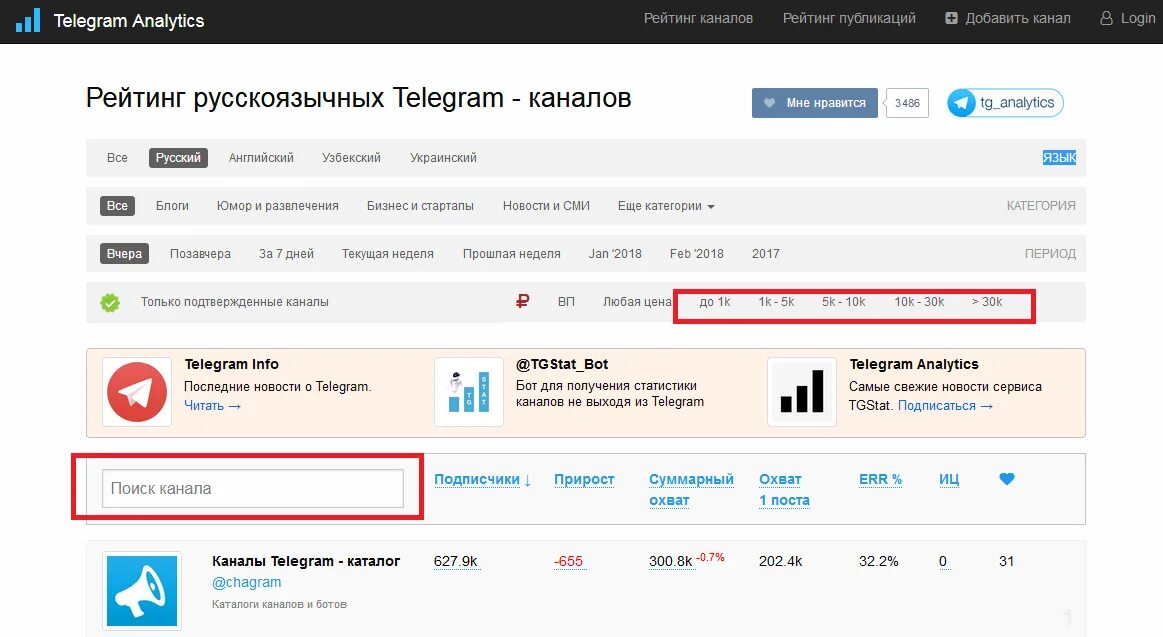The image size is (1163, 637).
Task: Select Jan '2018 period
Action: pyautogui.click(x=615, y=254)
